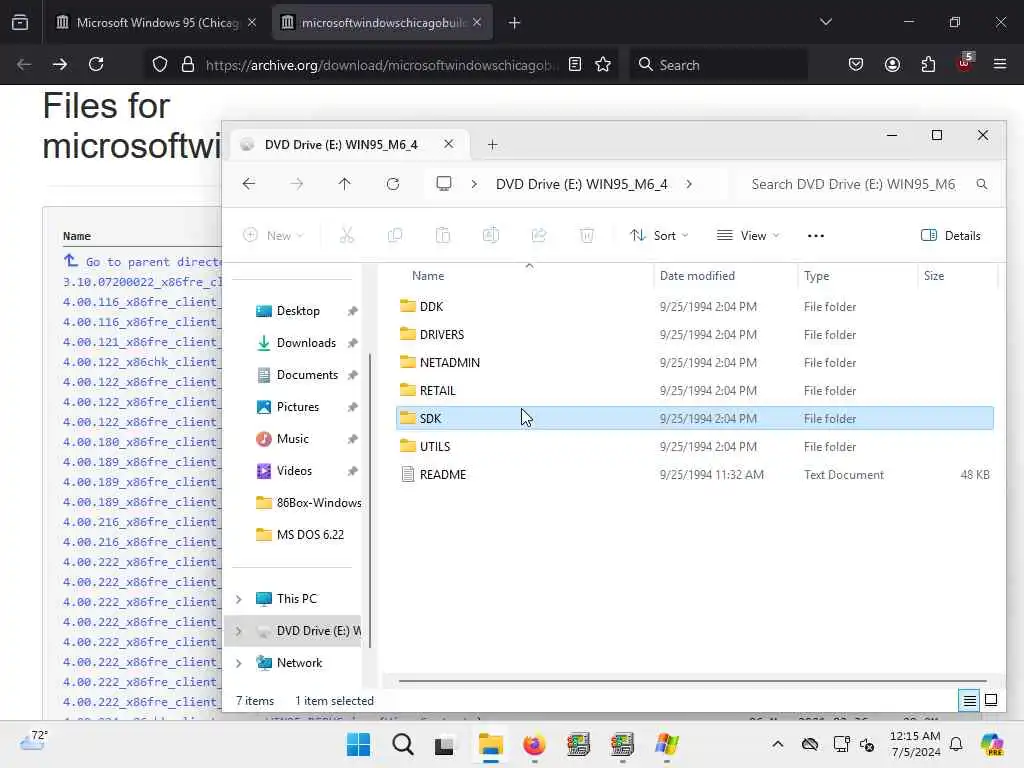The width and height of the screenshot is (1024, 768).
Task: Click the Delete trash icon in Explorer
Action: click(x=587, y=235)
